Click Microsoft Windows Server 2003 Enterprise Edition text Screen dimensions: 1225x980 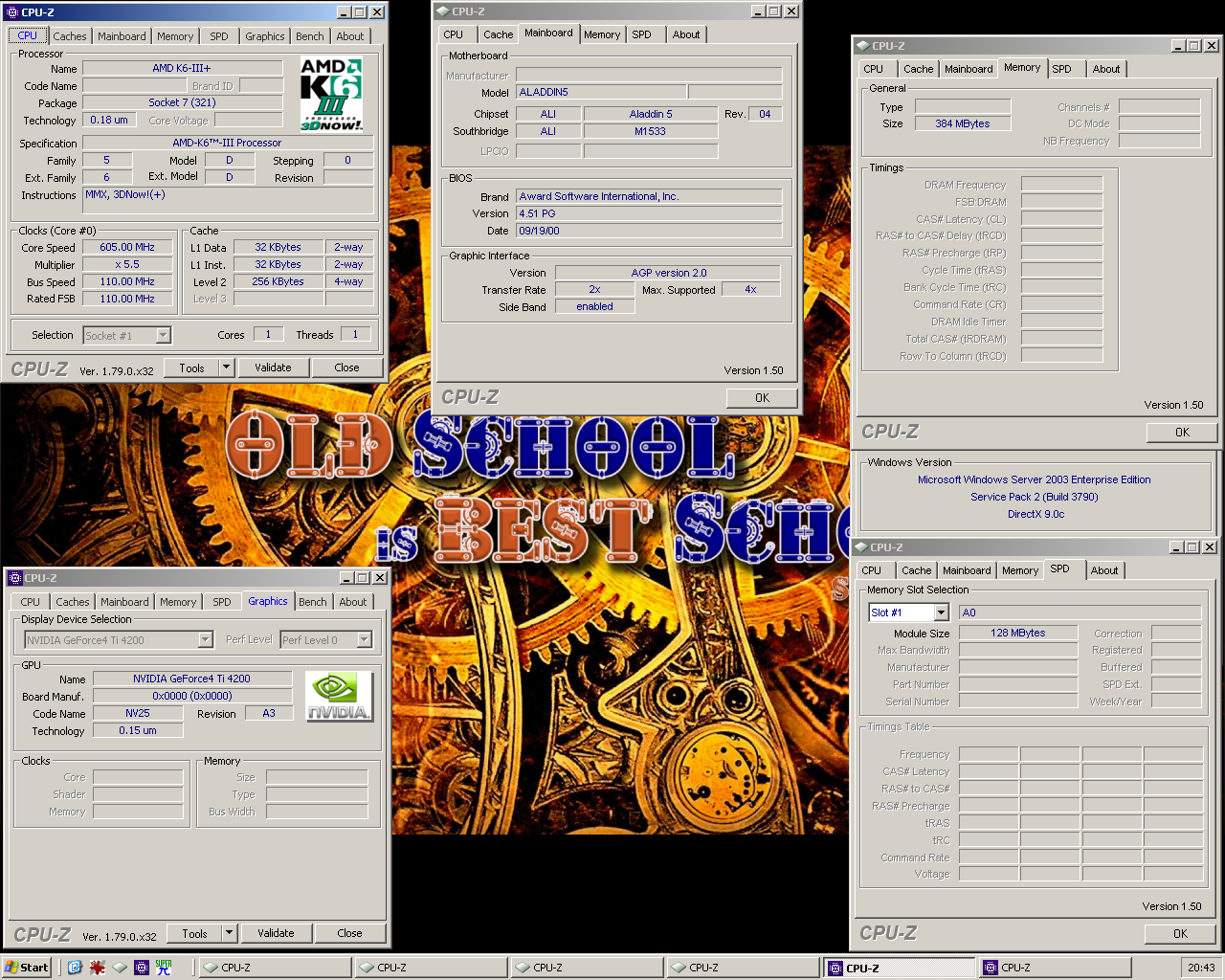[x=1035, y=479]
